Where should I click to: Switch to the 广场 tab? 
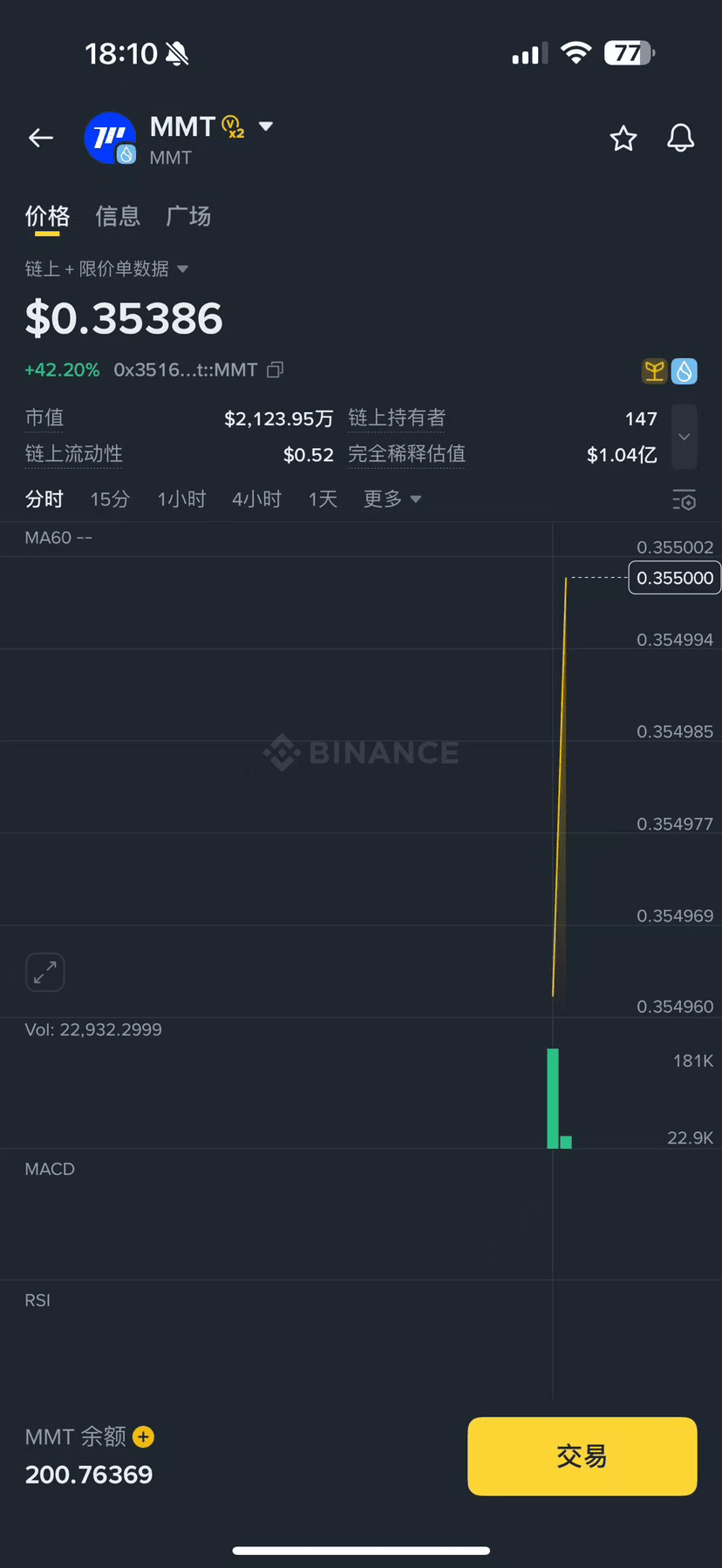[x=188, y=216]
